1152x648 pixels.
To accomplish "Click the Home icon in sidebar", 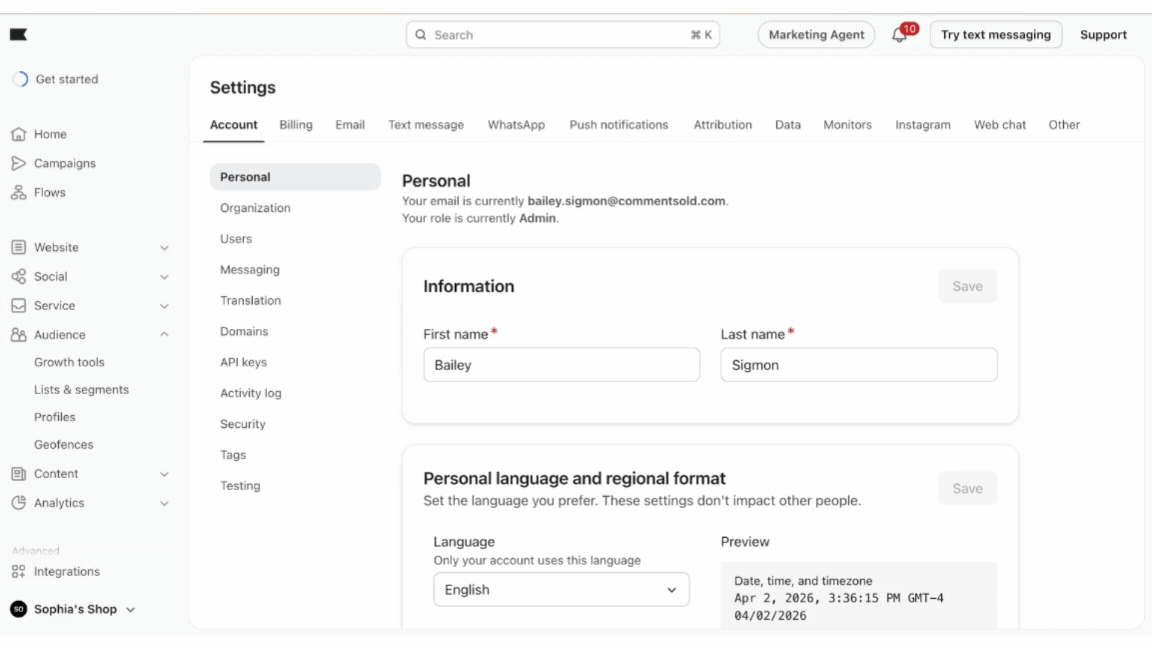I will (18, 134).
